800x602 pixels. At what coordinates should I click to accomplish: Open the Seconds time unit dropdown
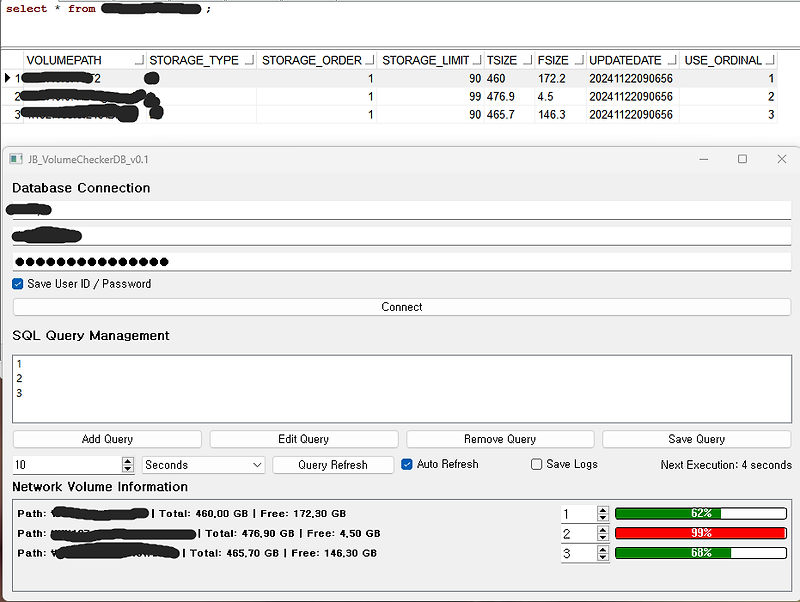(203, 465)
